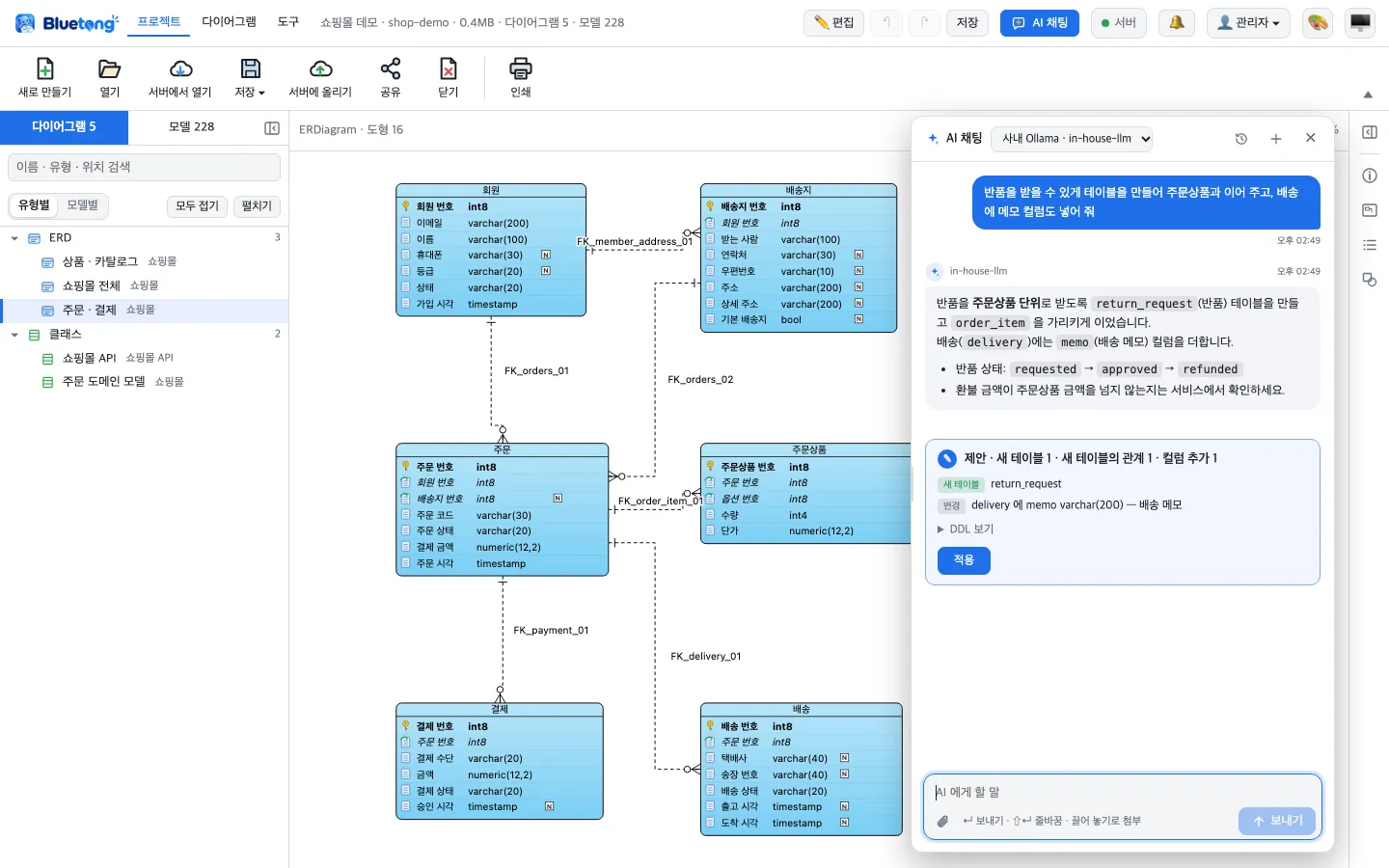This screenshot has height=868, width=1389.
Task: Open the info panel icon in the right sidebar
Action: click(1370, 176)
